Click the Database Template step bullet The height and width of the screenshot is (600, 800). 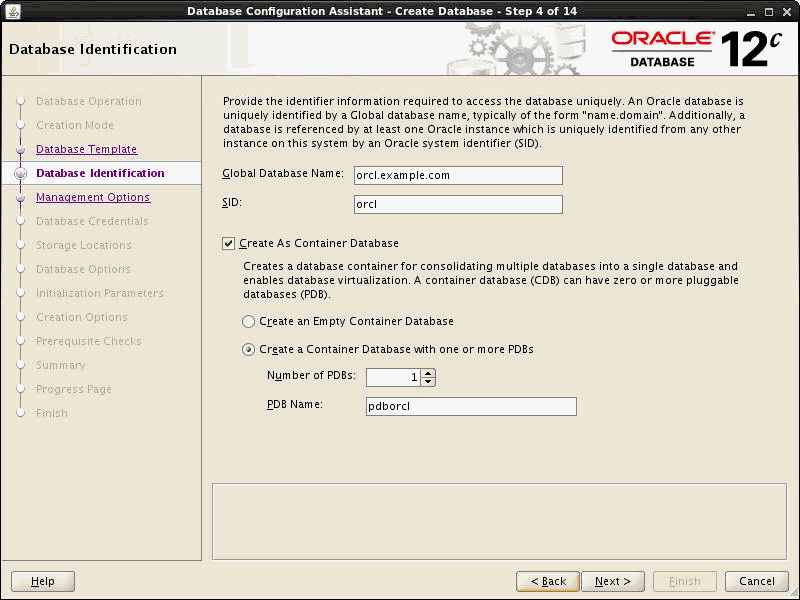click(20, 149)
